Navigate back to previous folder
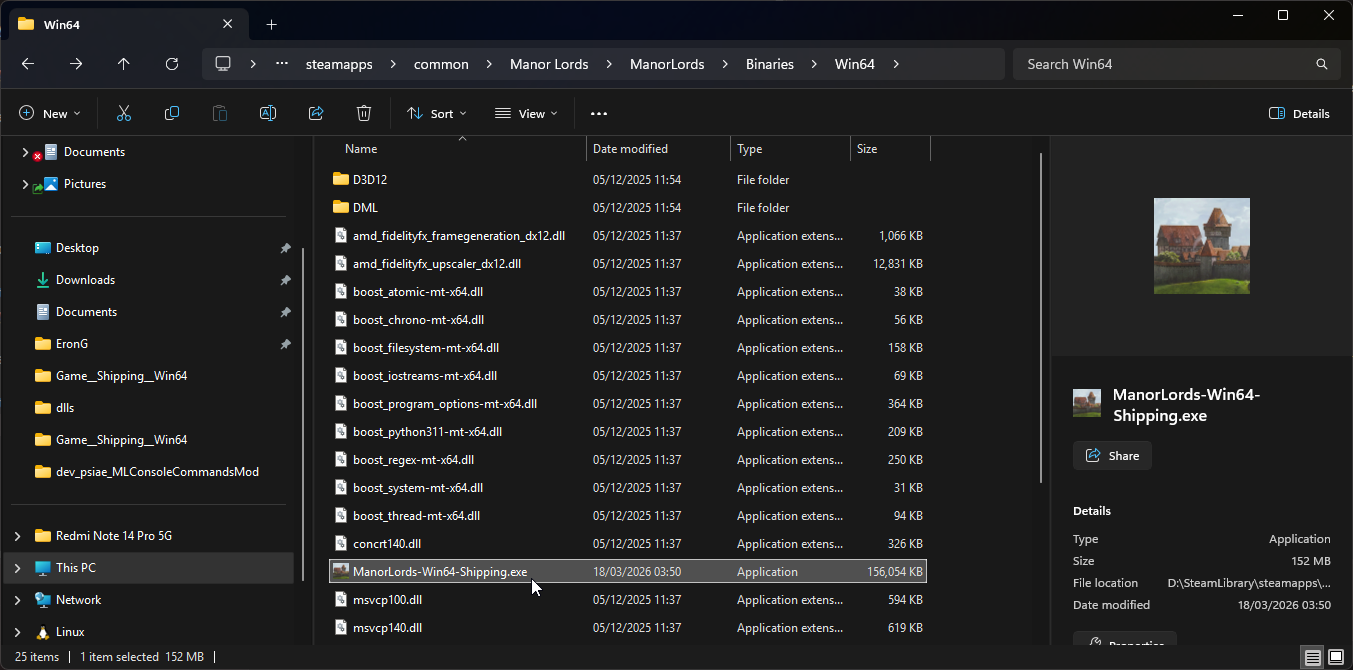1353x670 pixels. [28, 64]
